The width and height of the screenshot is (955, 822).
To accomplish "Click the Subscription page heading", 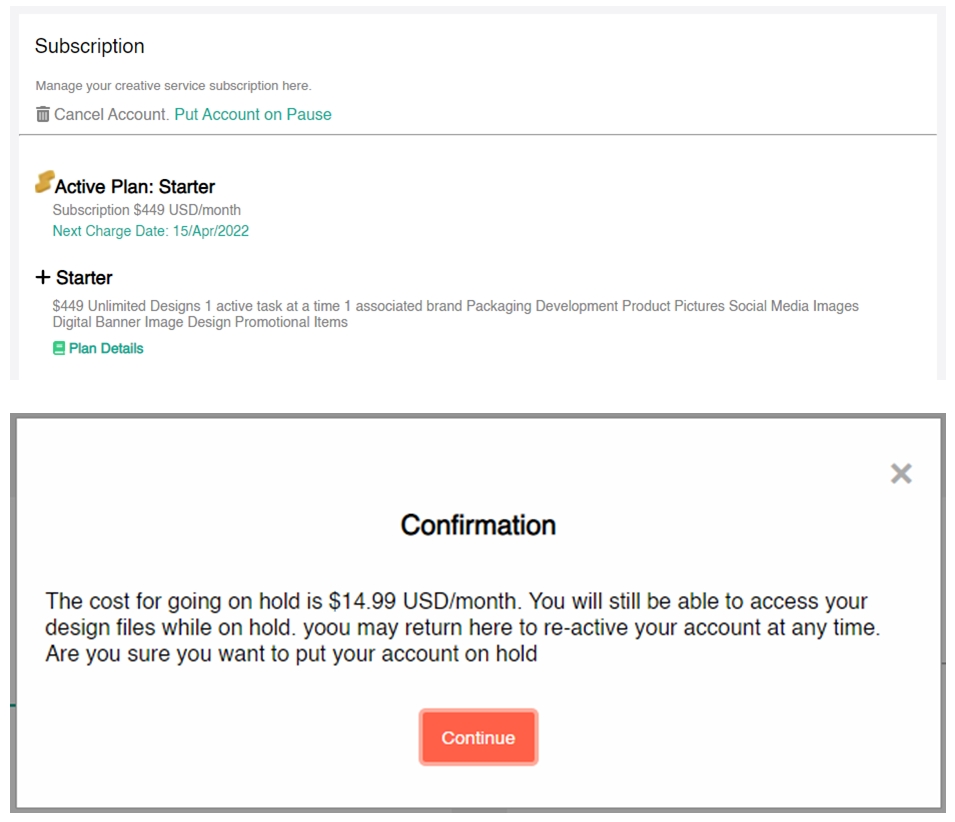I will [90, 46].
